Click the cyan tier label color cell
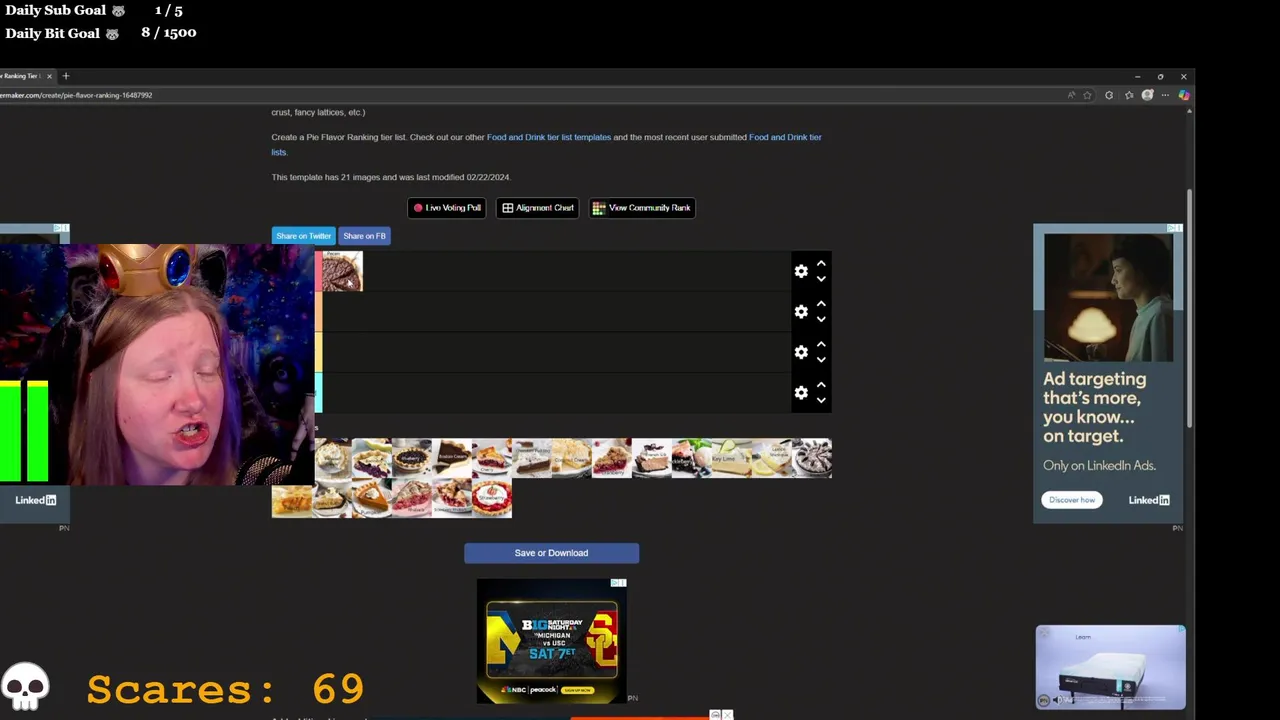Viewport: 1280px width, 720px height. (318, 393)
